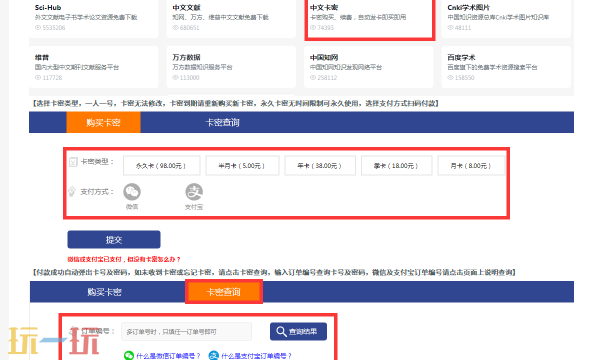
Task: Click the eye icon next to 5535206
Action: tap(38, 28)
